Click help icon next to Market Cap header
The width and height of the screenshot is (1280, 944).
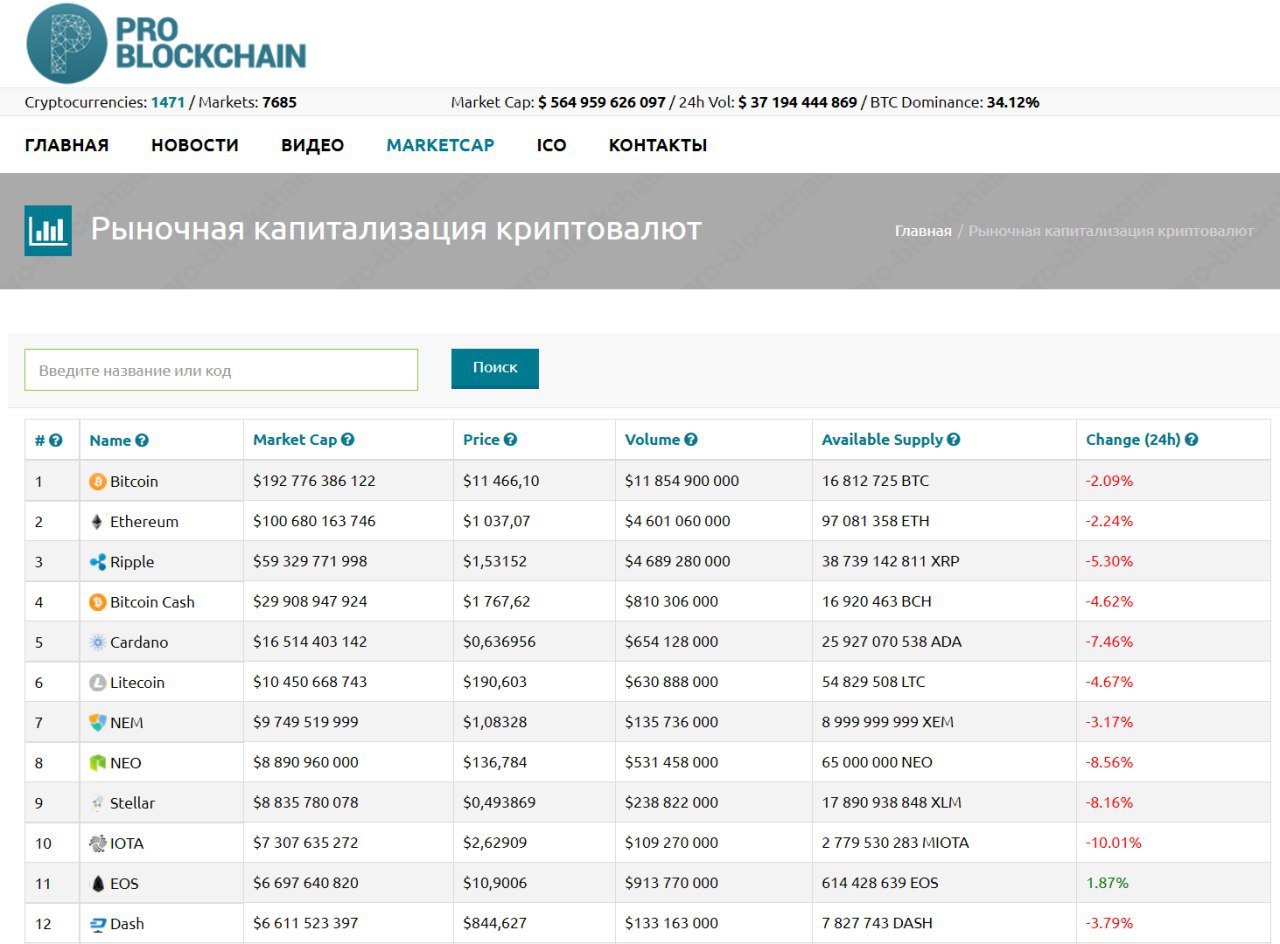tap(348, 440)
